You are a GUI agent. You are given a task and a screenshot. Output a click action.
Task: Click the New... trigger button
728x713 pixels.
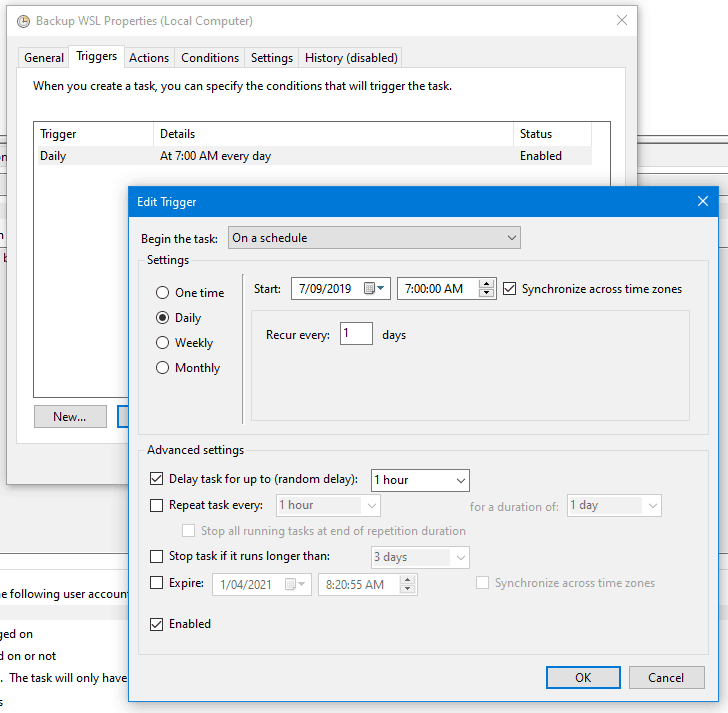point(70,417)
